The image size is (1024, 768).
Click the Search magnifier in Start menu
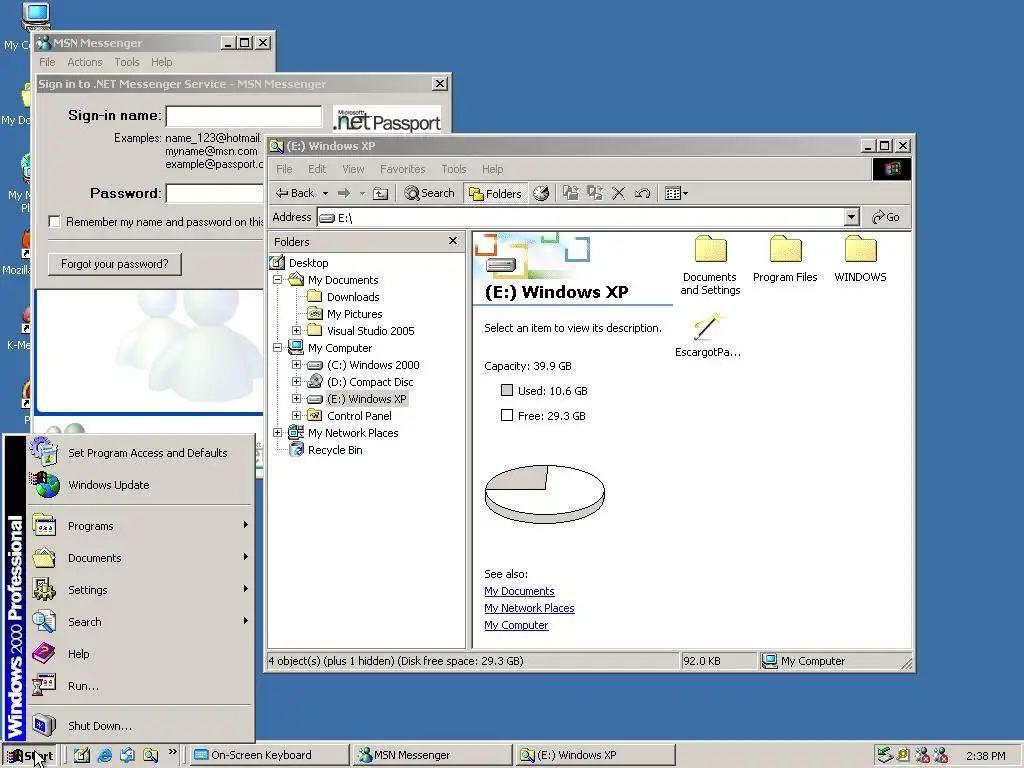click(x=140, y=622)
